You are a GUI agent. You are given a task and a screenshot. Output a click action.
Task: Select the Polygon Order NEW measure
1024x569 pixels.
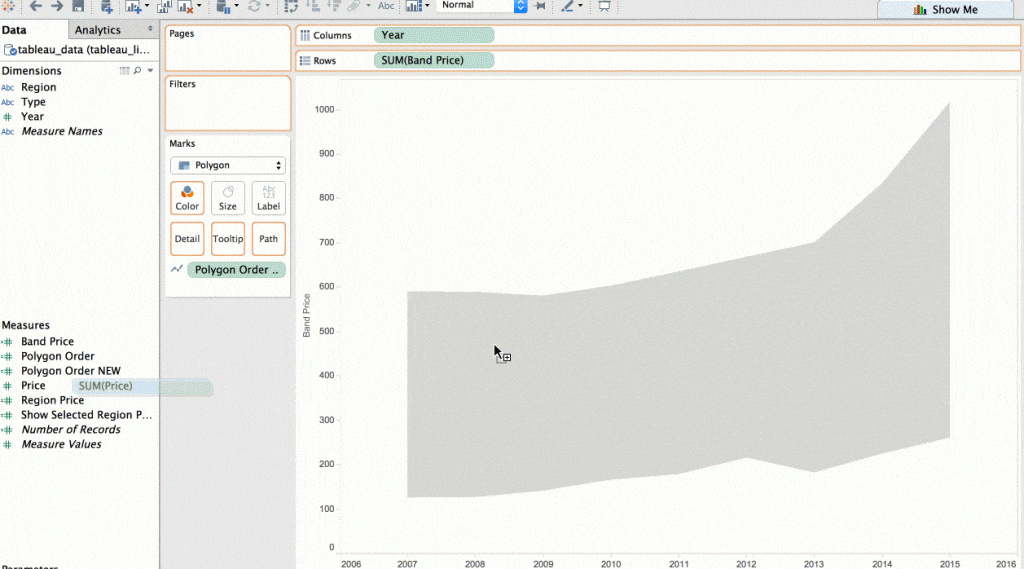point(71,370)
